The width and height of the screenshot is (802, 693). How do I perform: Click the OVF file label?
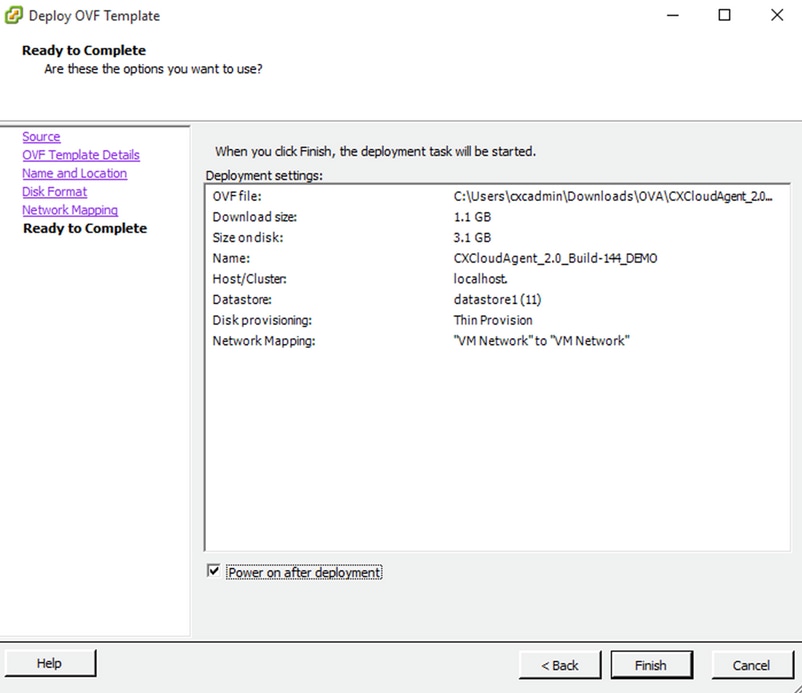click(237, 196)
